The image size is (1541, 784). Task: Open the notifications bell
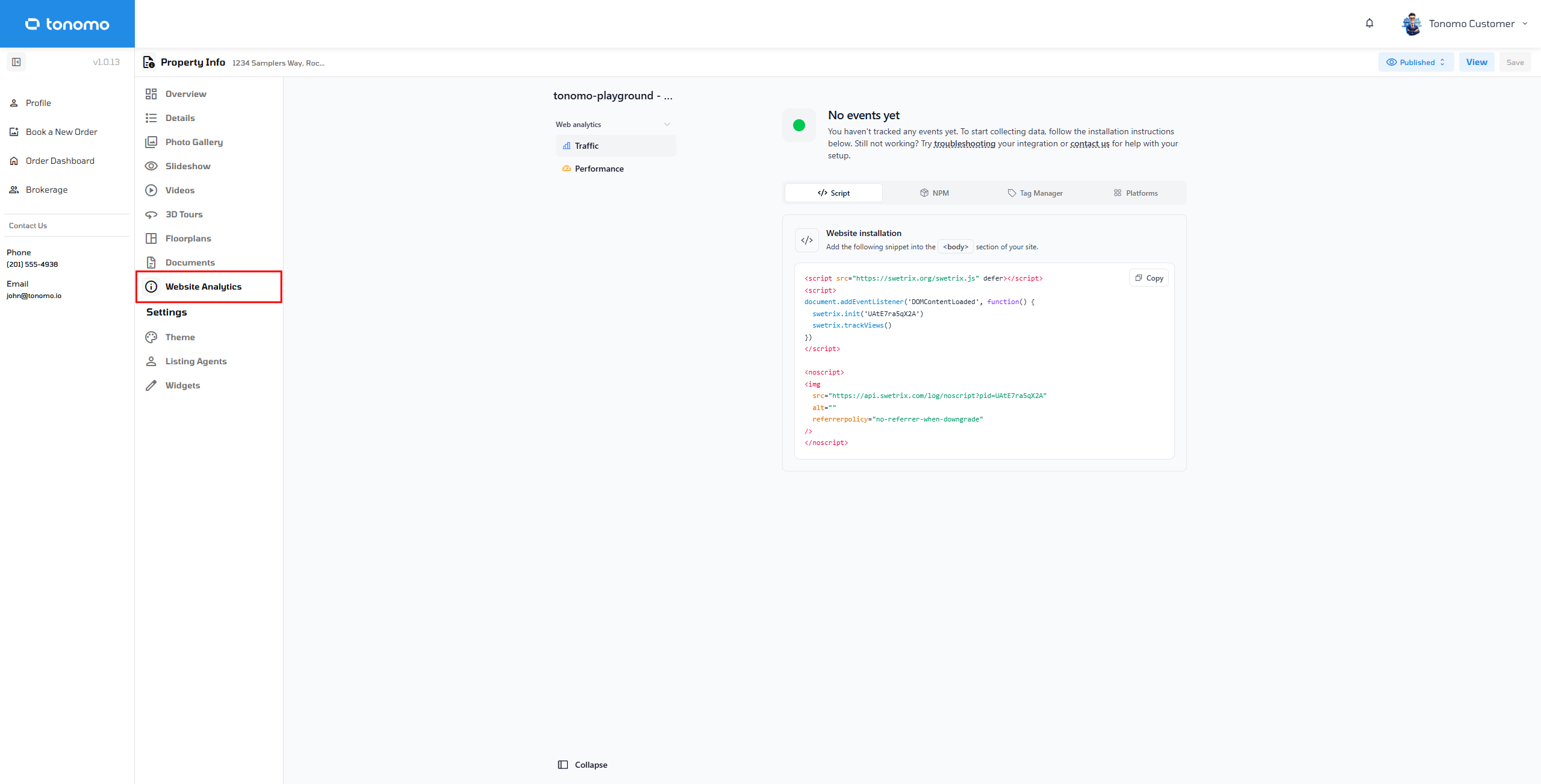coord(1369,23)
